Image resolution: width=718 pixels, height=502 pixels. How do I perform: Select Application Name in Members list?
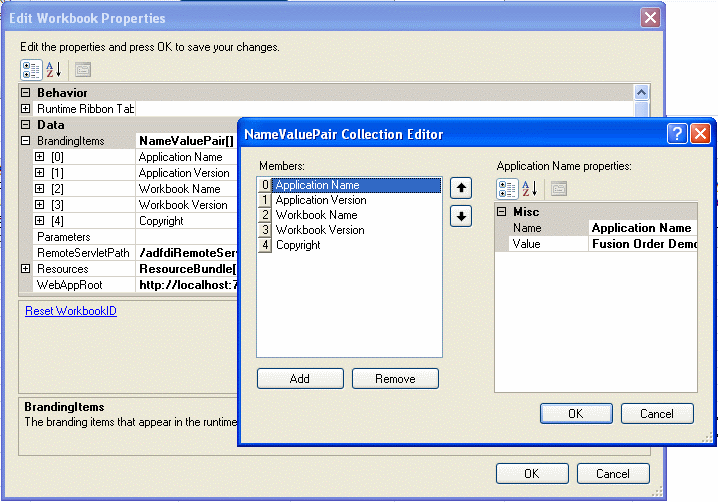(349, 185)
